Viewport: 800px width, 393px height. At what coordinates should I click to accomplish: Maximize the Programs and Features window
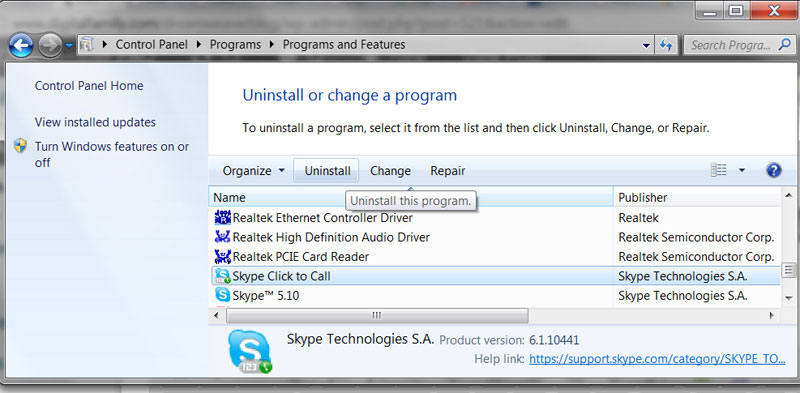click(x=736, y=10)
